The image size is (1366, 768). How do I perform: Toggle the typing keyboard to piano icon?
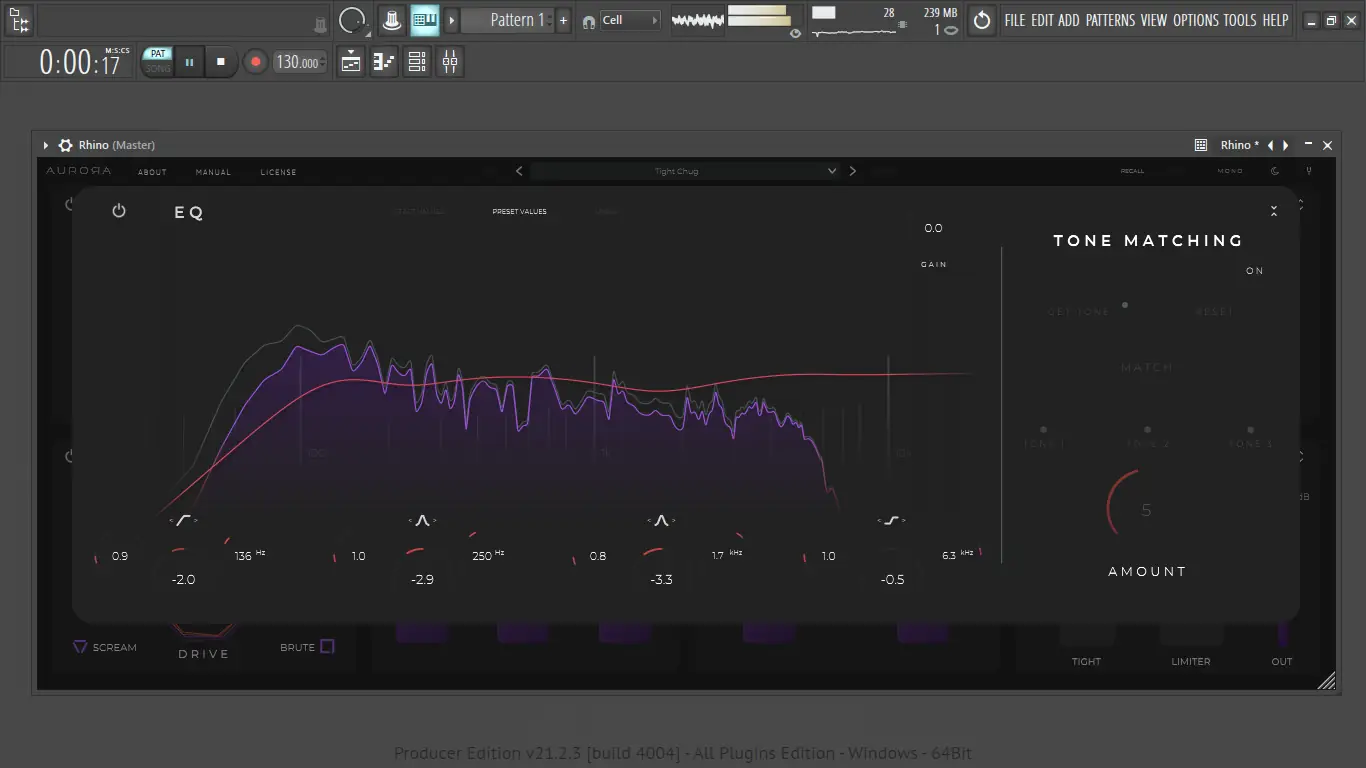pyautogui.click(x=425, y=20)
